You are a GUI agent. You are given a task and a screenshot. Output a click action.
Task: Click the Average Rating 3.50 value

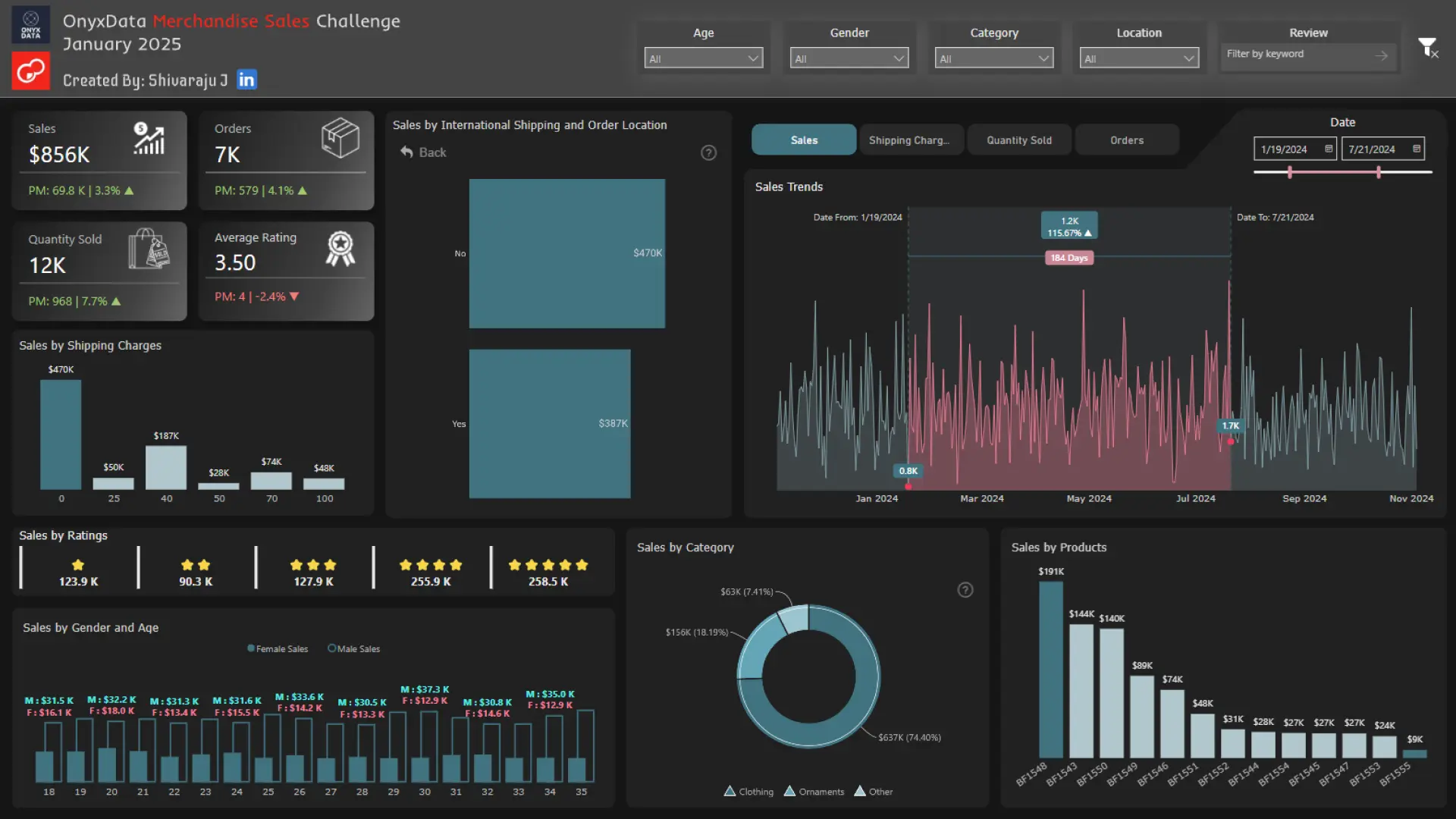[235, 263]
